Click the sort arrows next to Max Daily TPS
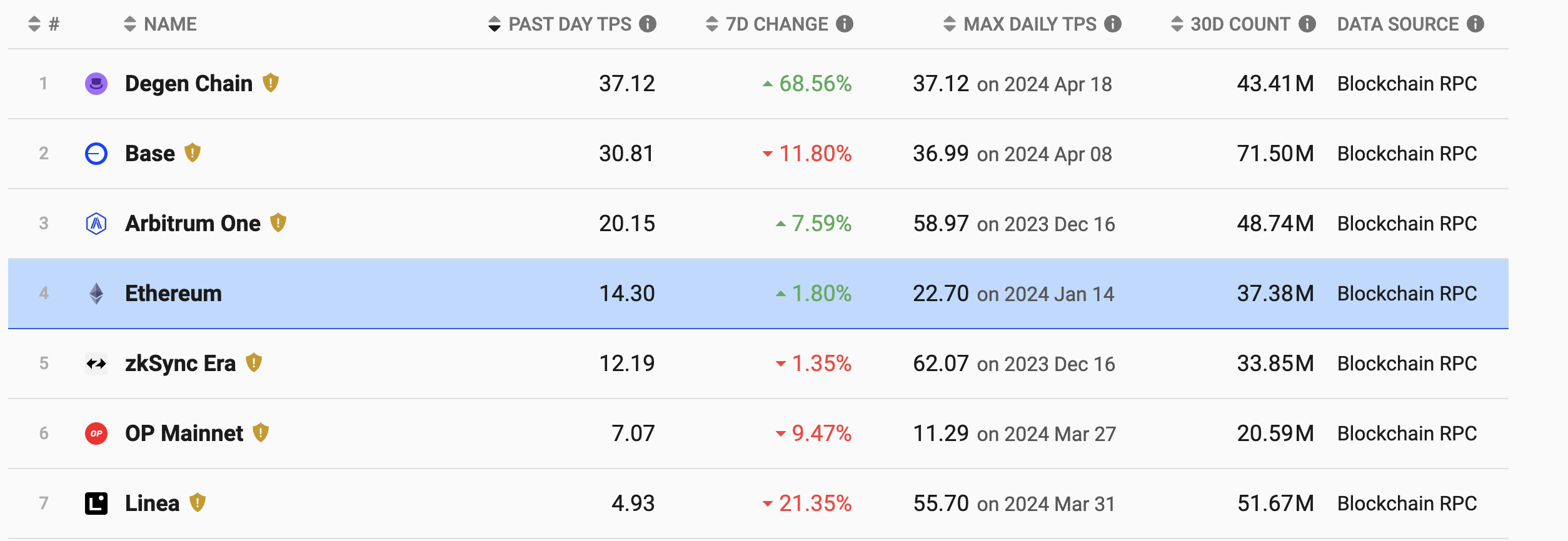This screenshot has height=541, width=1568. click(950, 24)
